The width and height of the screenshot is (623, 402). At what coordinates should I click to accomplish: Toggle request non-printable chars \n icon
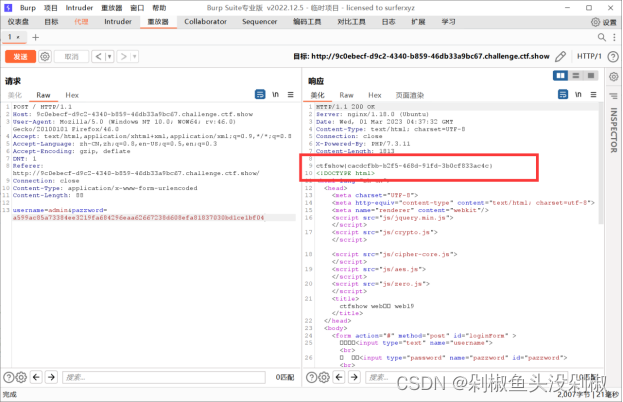tap(275, 95)
